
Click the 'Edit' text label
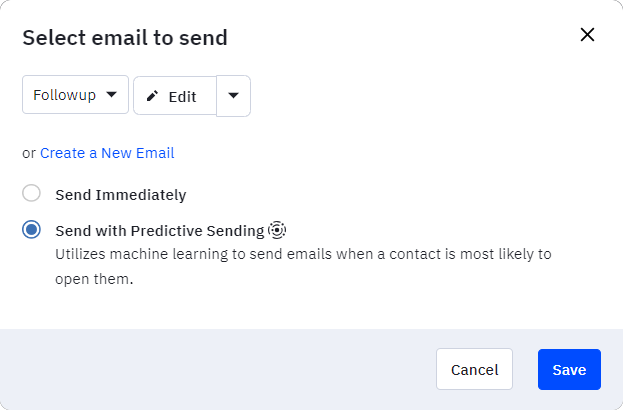[x=182, y=97]
